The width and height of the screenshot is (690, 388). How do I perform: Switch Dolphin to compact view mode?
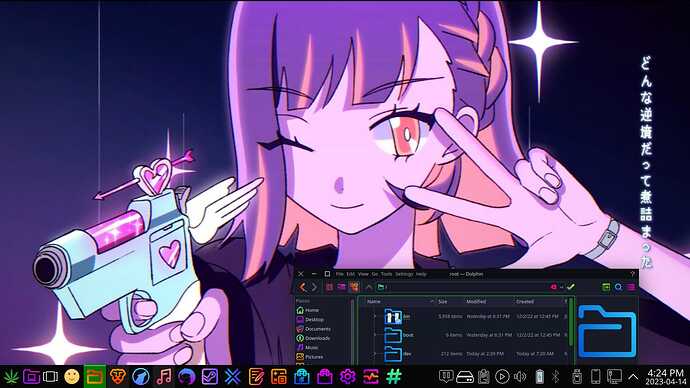tap(341, 287)
